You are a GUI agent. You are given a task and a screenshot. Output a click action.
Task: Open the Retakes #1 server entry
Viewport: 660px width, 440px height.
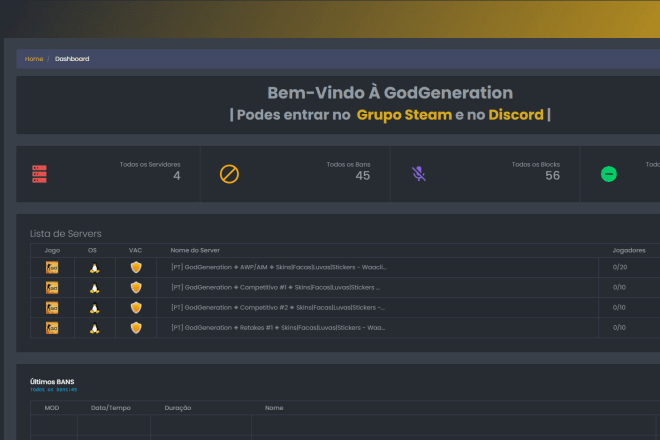point(278,328)
